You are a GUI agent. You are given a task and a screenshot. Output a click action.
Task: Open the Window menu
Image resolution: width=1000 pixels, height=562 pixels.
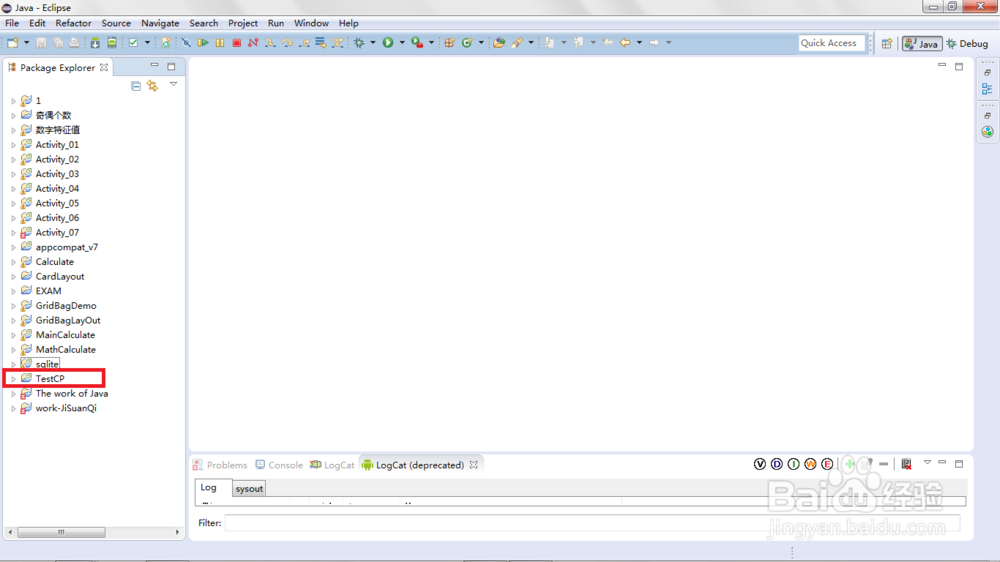(x=311, y=23)
